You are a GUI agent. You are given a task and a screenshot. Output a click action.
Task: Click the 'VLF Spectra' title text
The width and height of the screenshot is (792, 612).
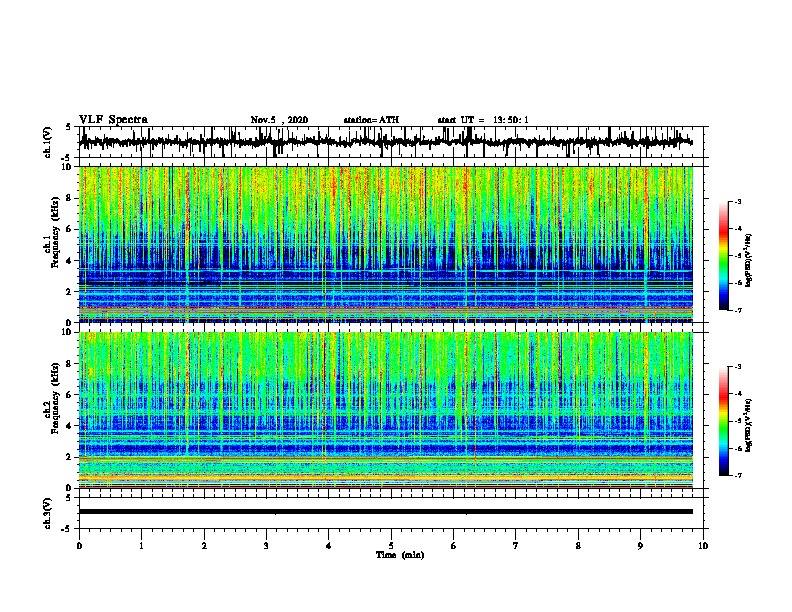pyautogui.click(x=113, y=120)
